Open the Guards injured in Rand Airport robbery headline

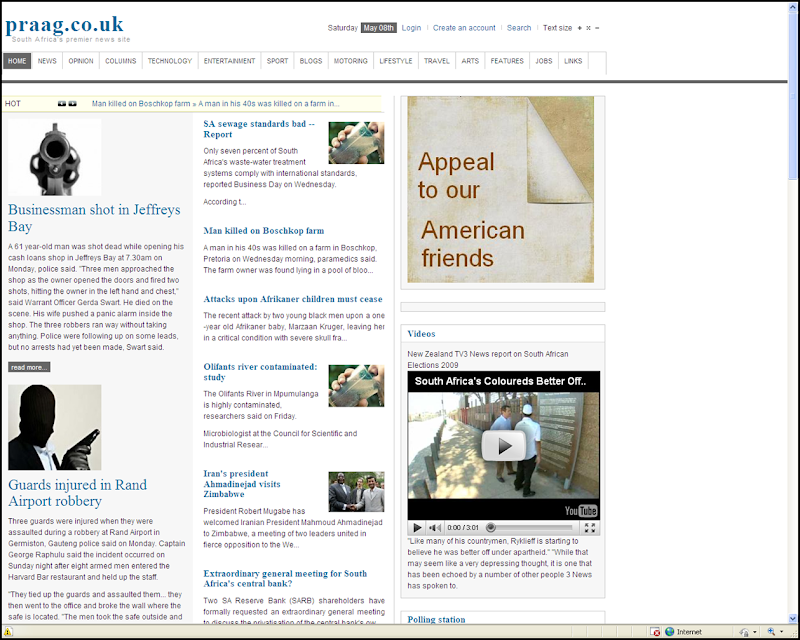click(x=78, y=493)
